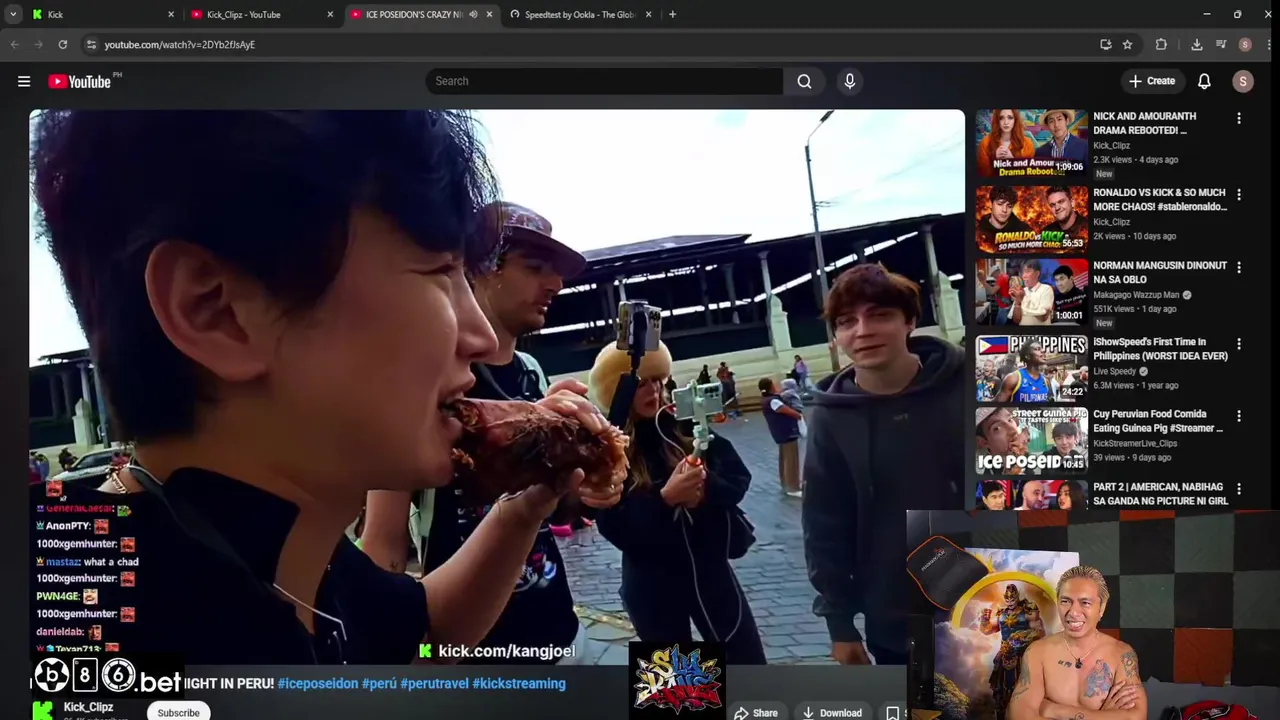Open the browser downloads icon
Screen dimensions: 1280x720
(1196, 44)
